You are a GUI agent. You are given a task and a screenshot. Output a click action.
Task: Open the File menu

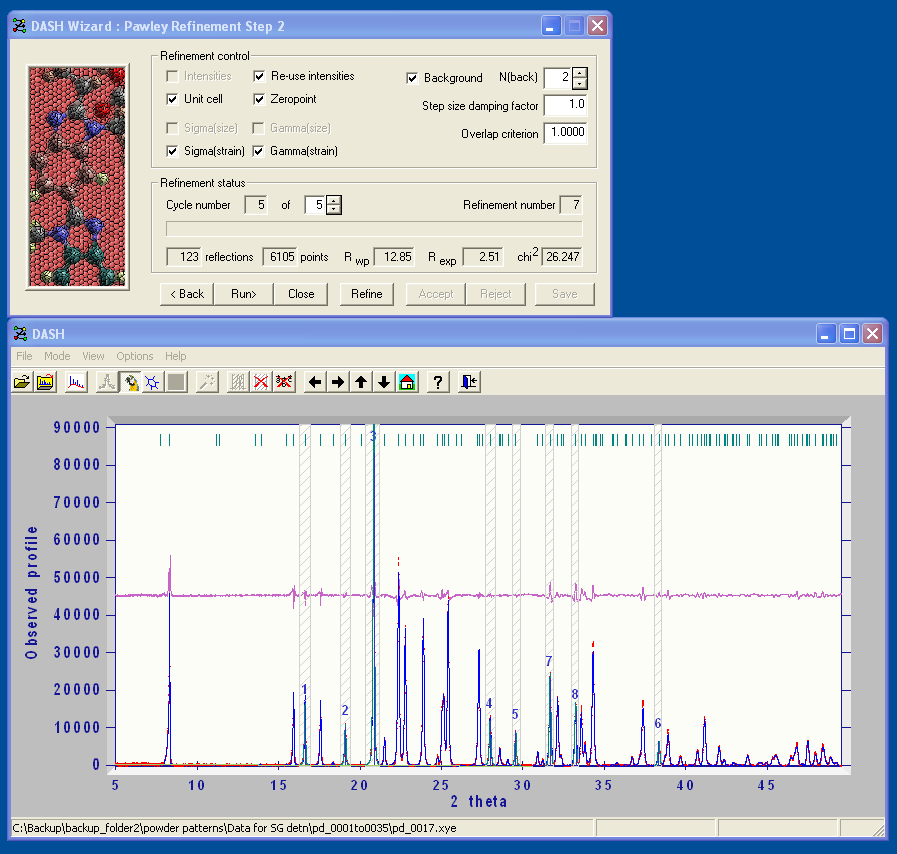pos(24,356)
